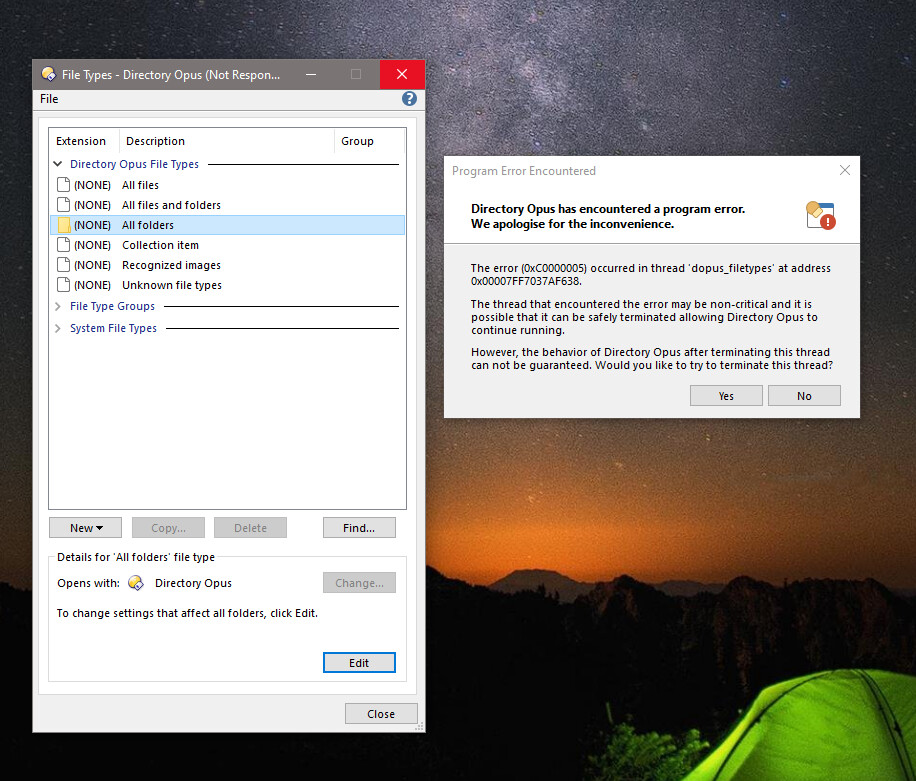
Task: Sort by the Description column header
Action: [227, 141]
